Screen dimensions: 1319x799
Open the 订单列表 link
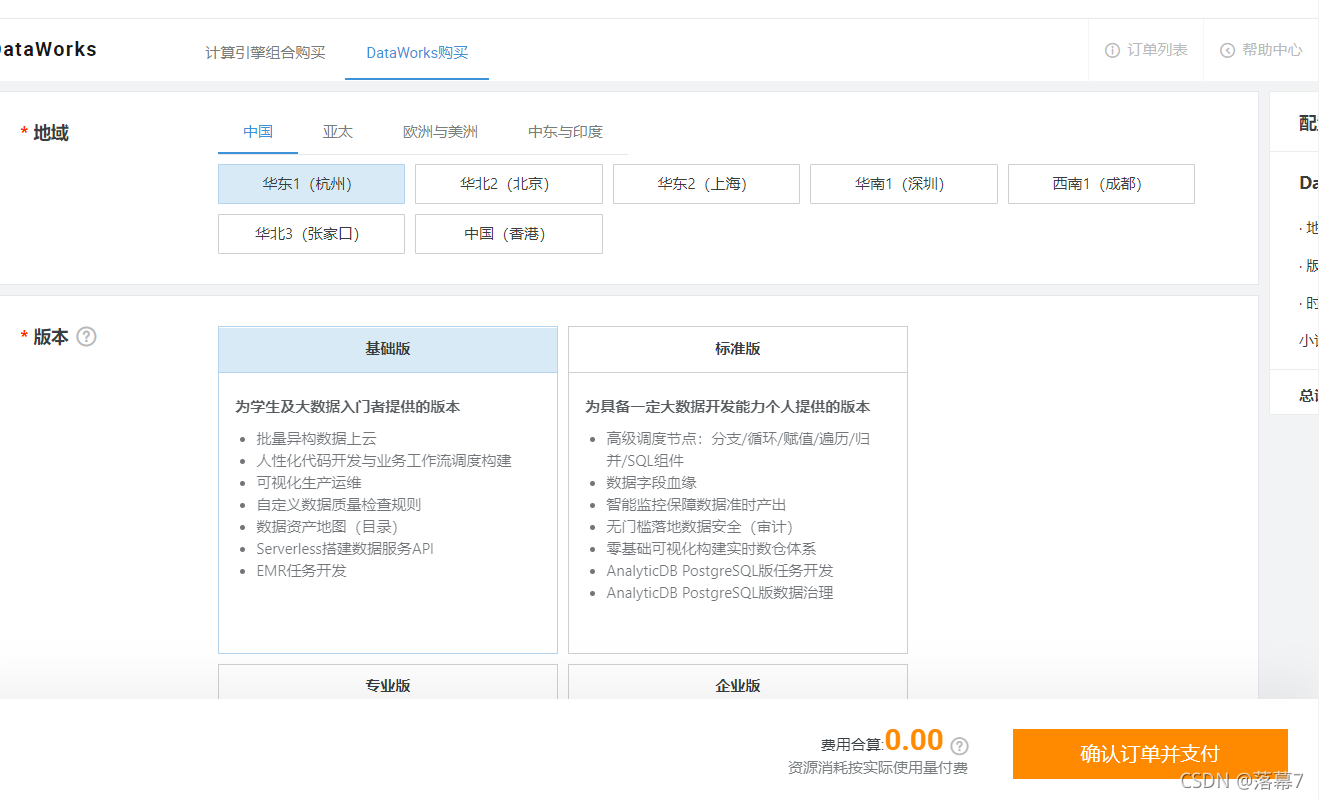pyautogui.click(x=1157, y=50)
